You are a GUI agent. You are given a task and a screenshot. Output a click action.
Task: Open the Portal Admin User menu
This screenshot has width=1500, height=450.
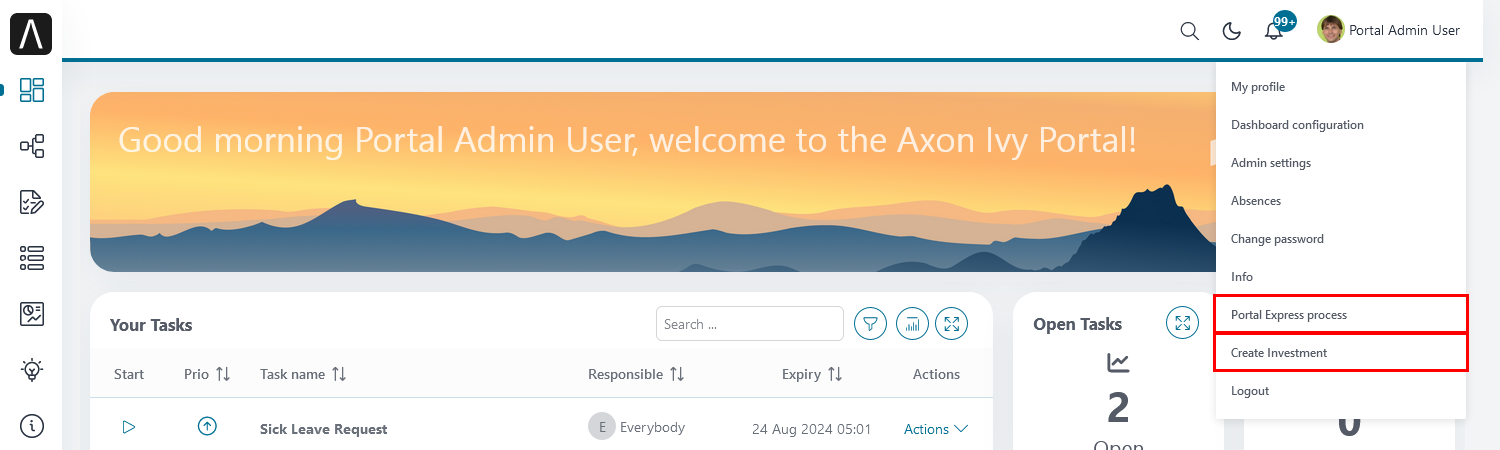(1389, 30)
